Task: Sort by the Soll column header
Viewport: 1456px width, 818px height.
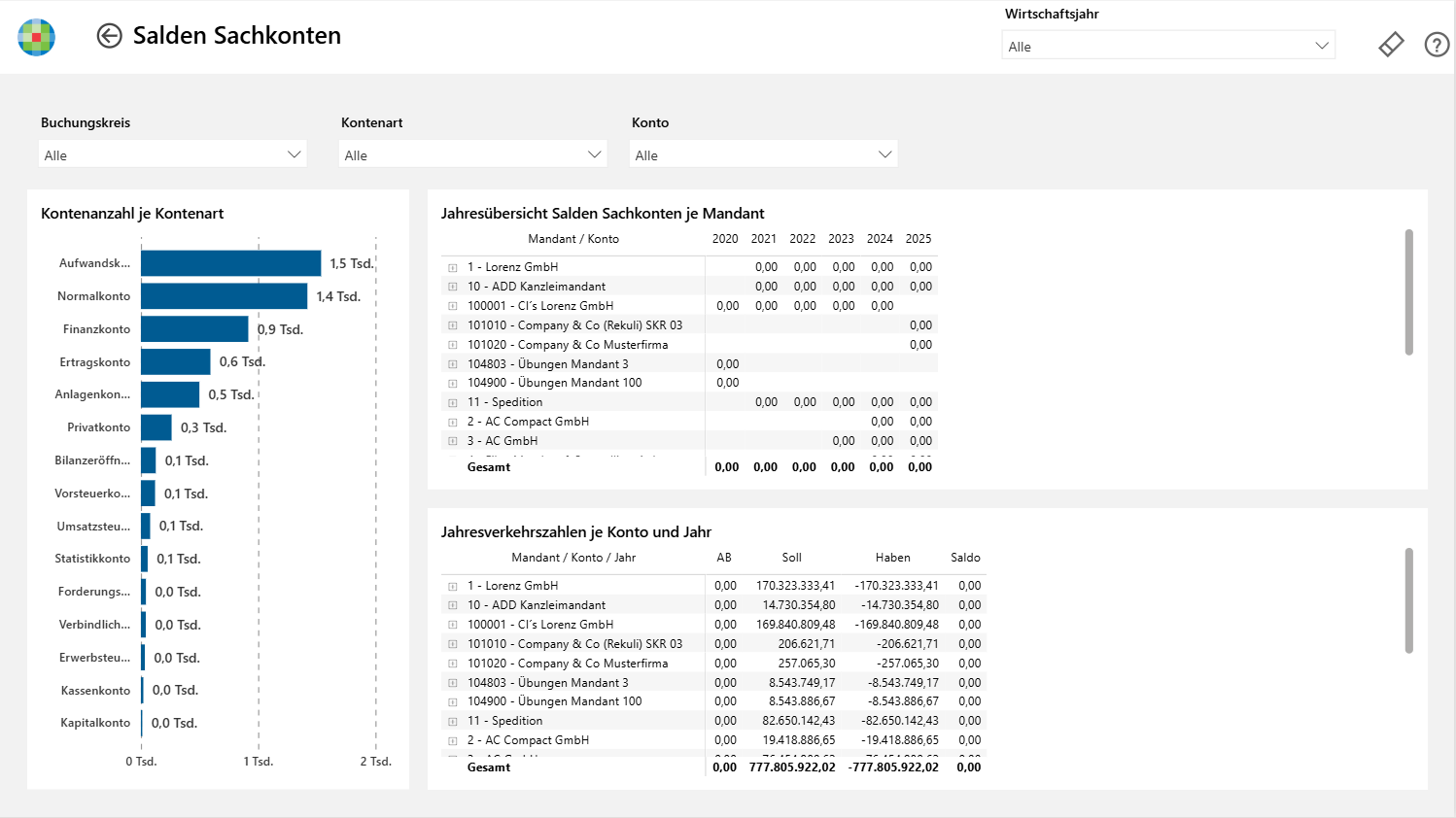Action: point(792,558)
